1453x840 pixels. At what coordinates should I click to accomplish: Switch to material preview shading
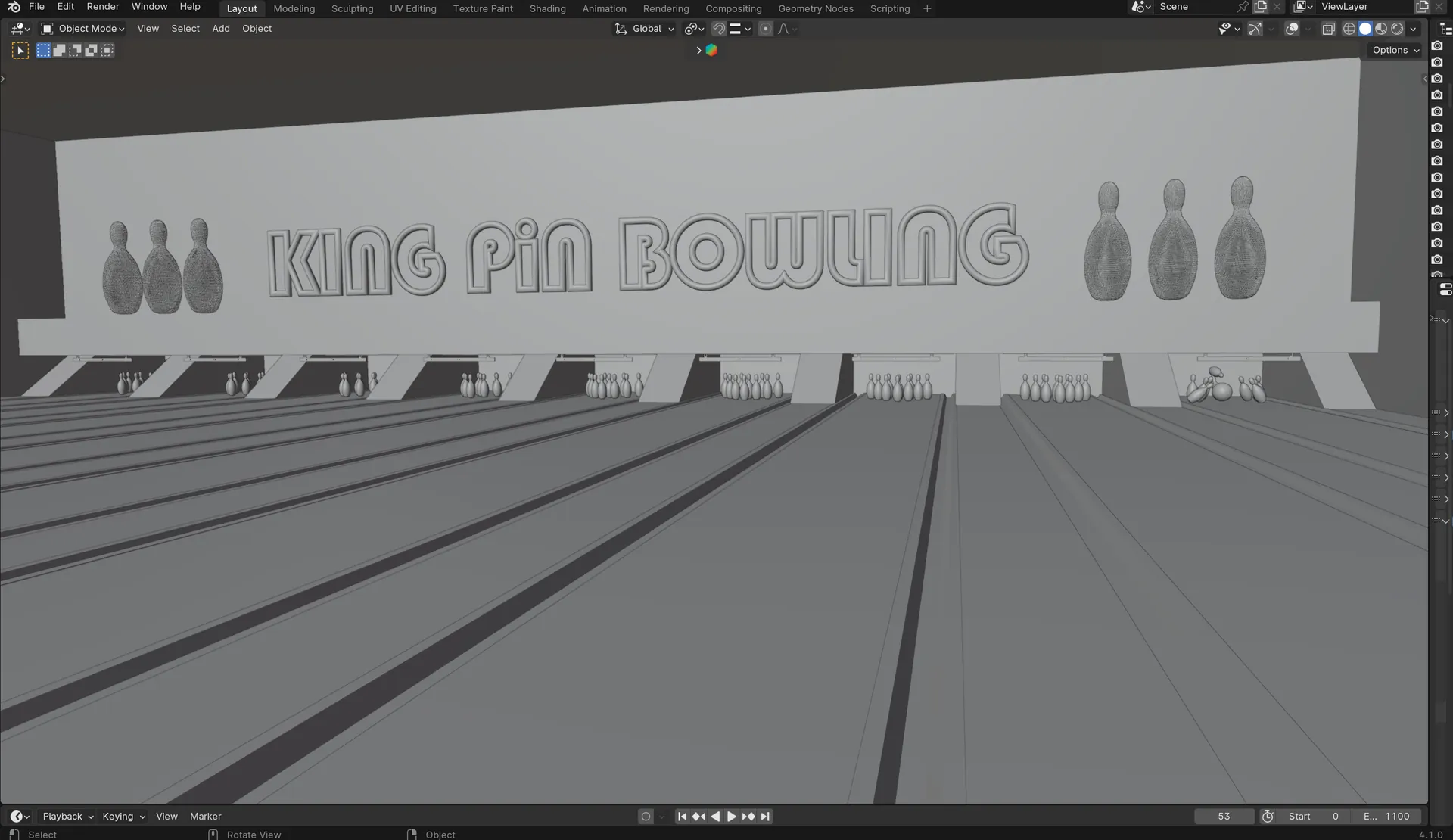[x=1381, y=29]
